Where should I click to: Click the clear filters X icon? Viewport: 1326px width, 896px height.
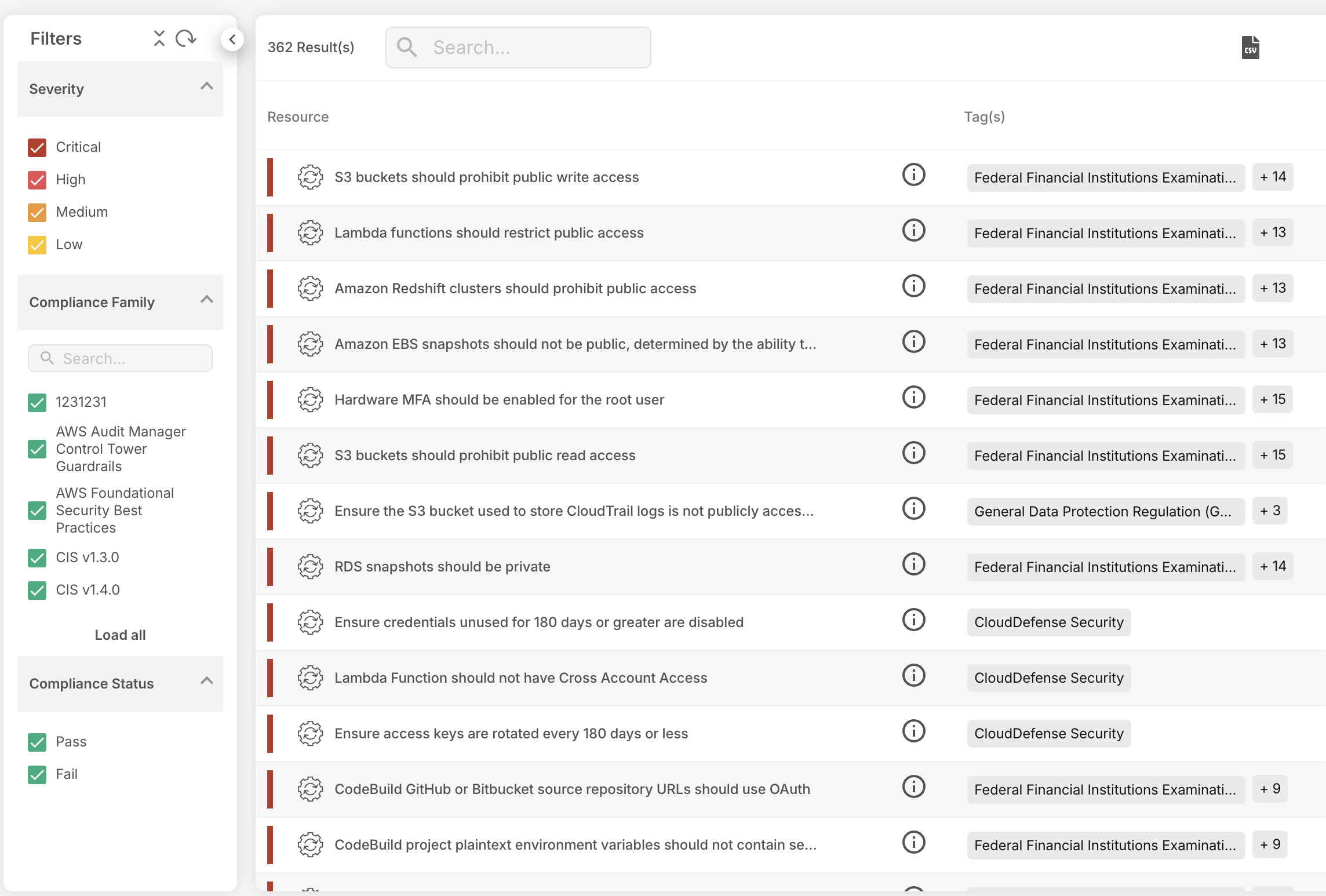coord(159,39)
